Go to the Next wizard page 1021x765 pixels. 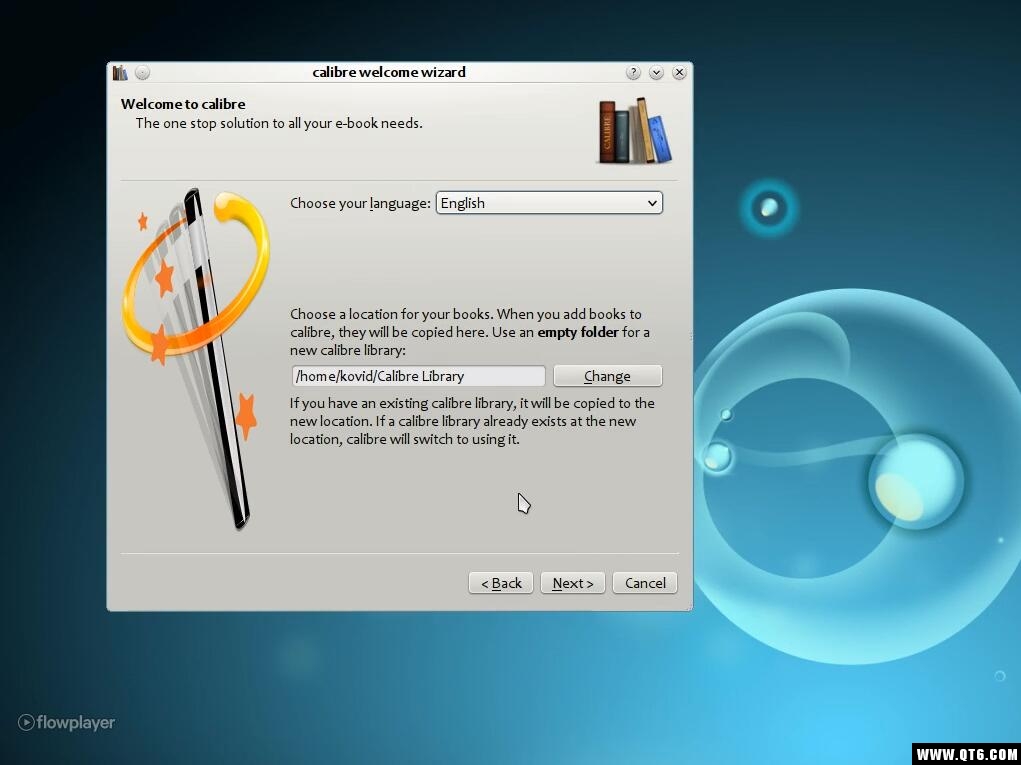click(572, 583)
